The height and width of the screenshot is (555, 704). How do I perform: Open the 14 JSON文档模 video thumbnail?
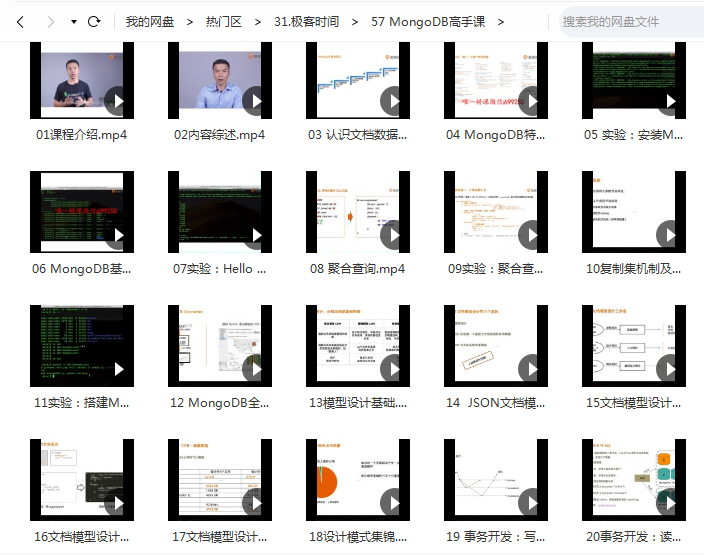coord(496,346)
